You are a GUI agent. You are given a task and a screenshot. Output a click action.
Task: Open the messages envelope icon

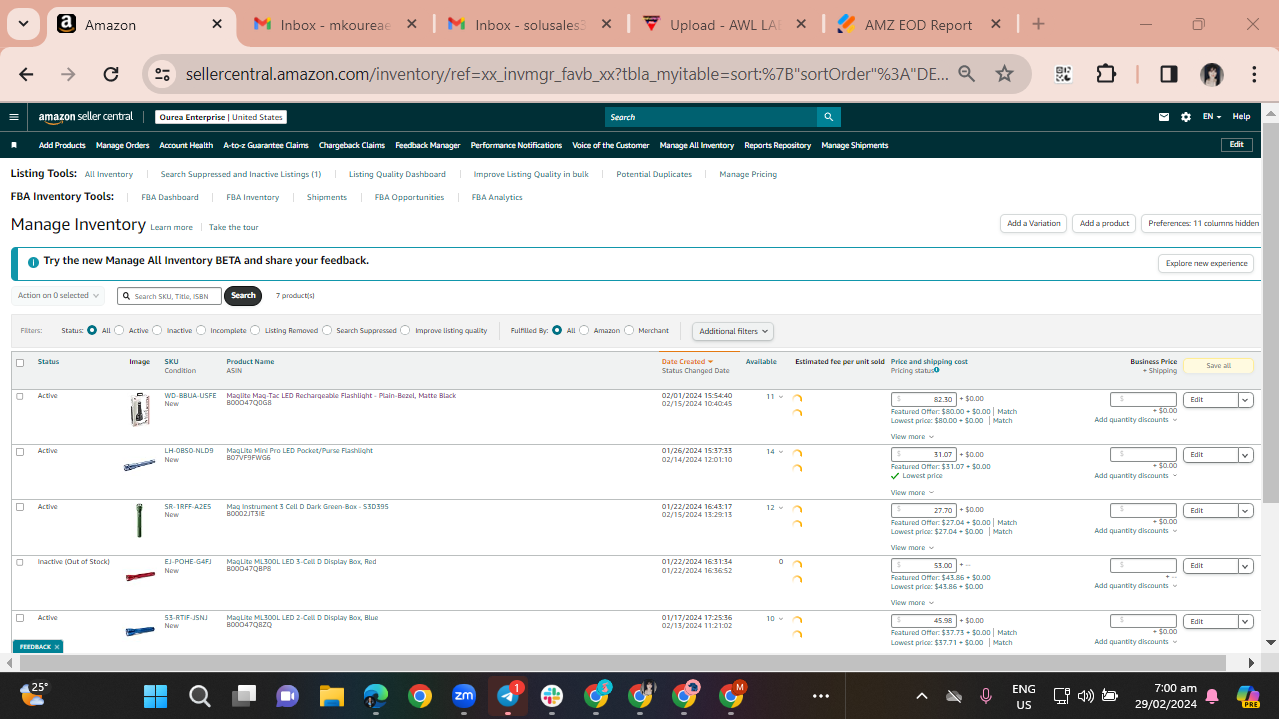pyautogui.click(x=1164, y=117)
